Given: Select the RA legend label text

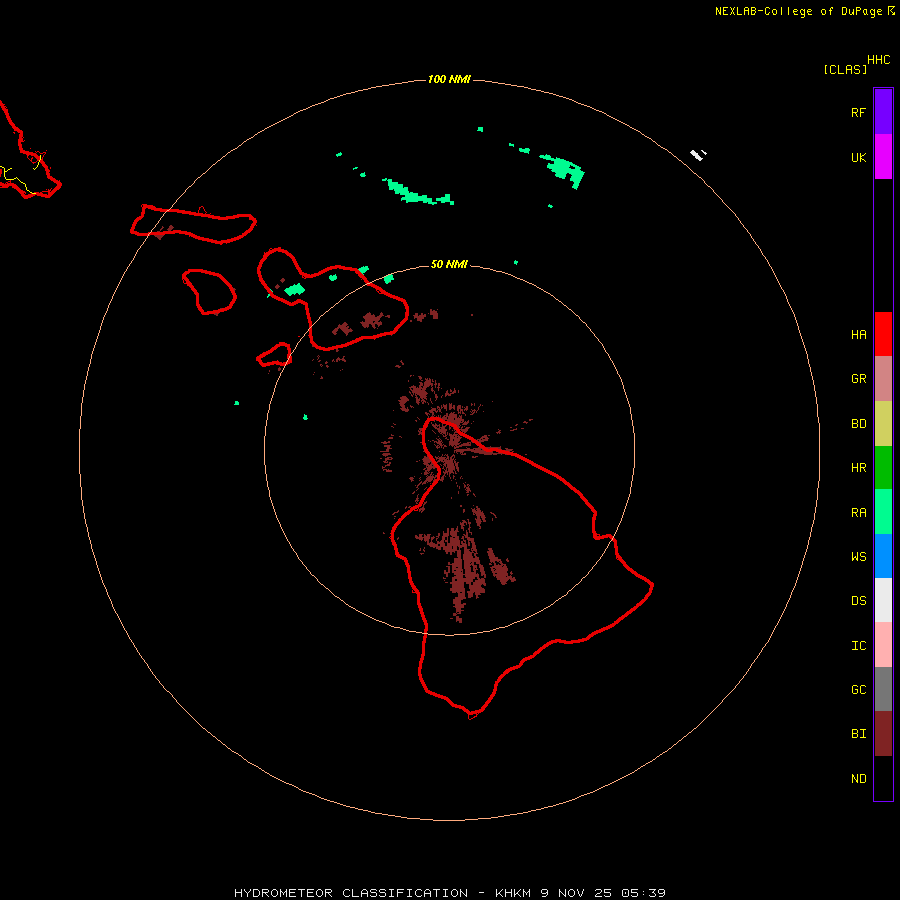Looking at the screenshot, I should pos(858,513).
